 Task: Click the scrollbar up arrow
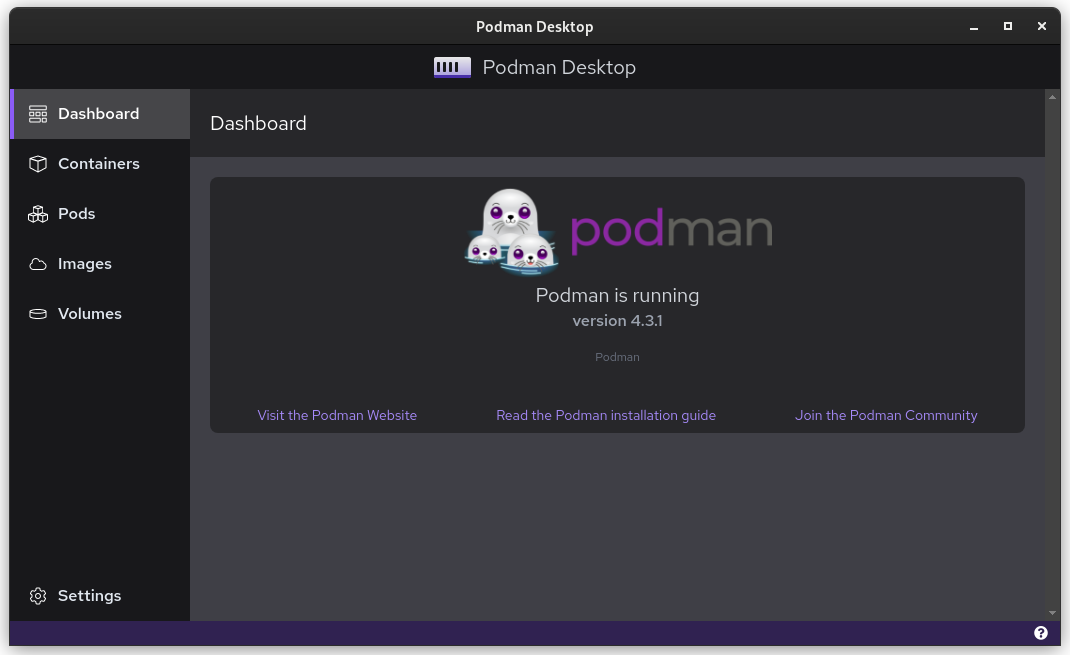pyautogui.click(x=1052, y=97)
